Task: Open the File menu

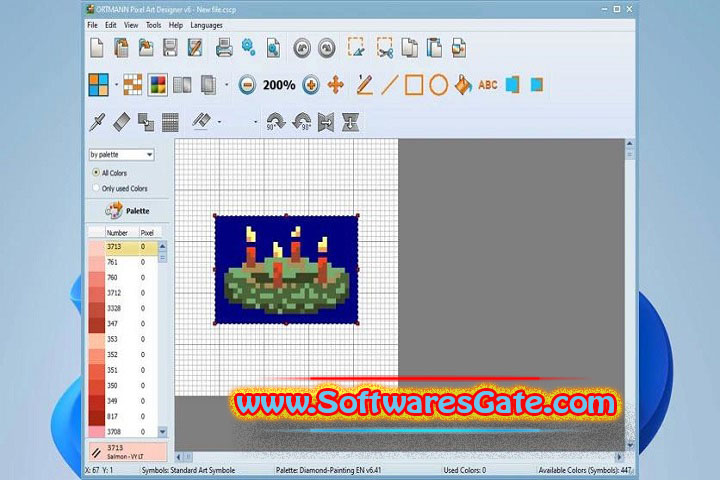Action: (92, 25)
